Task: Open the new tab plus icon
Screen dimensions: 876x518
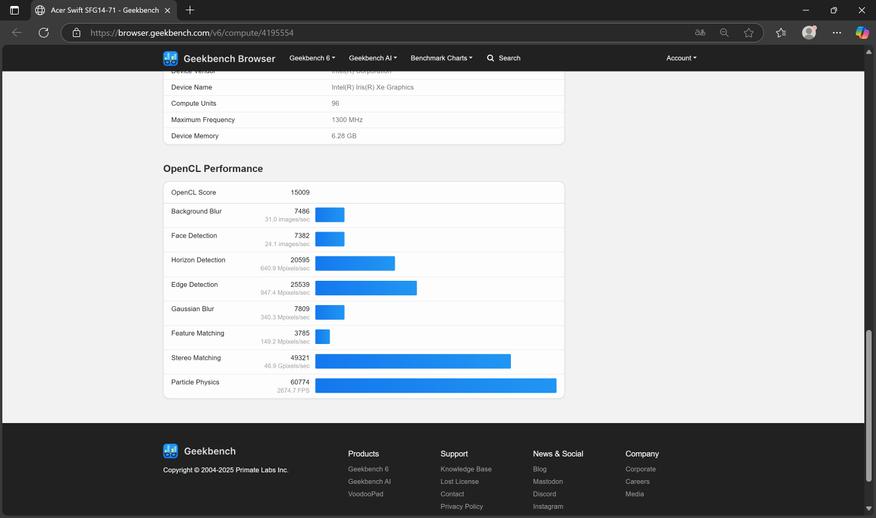Action: [190, 10]
